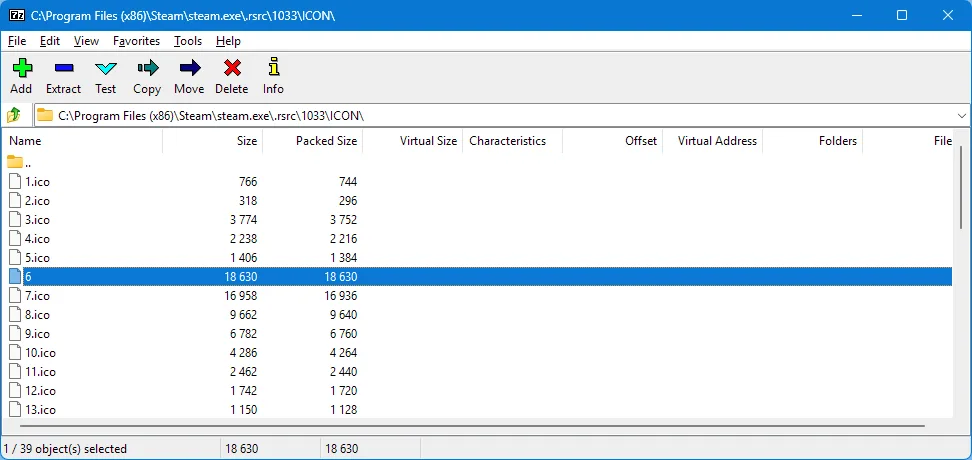Sort by Packed Size column header
Image resolution: width=972 pixels, height=460 pixels.
pyautogui.click(x=313, y=141)
